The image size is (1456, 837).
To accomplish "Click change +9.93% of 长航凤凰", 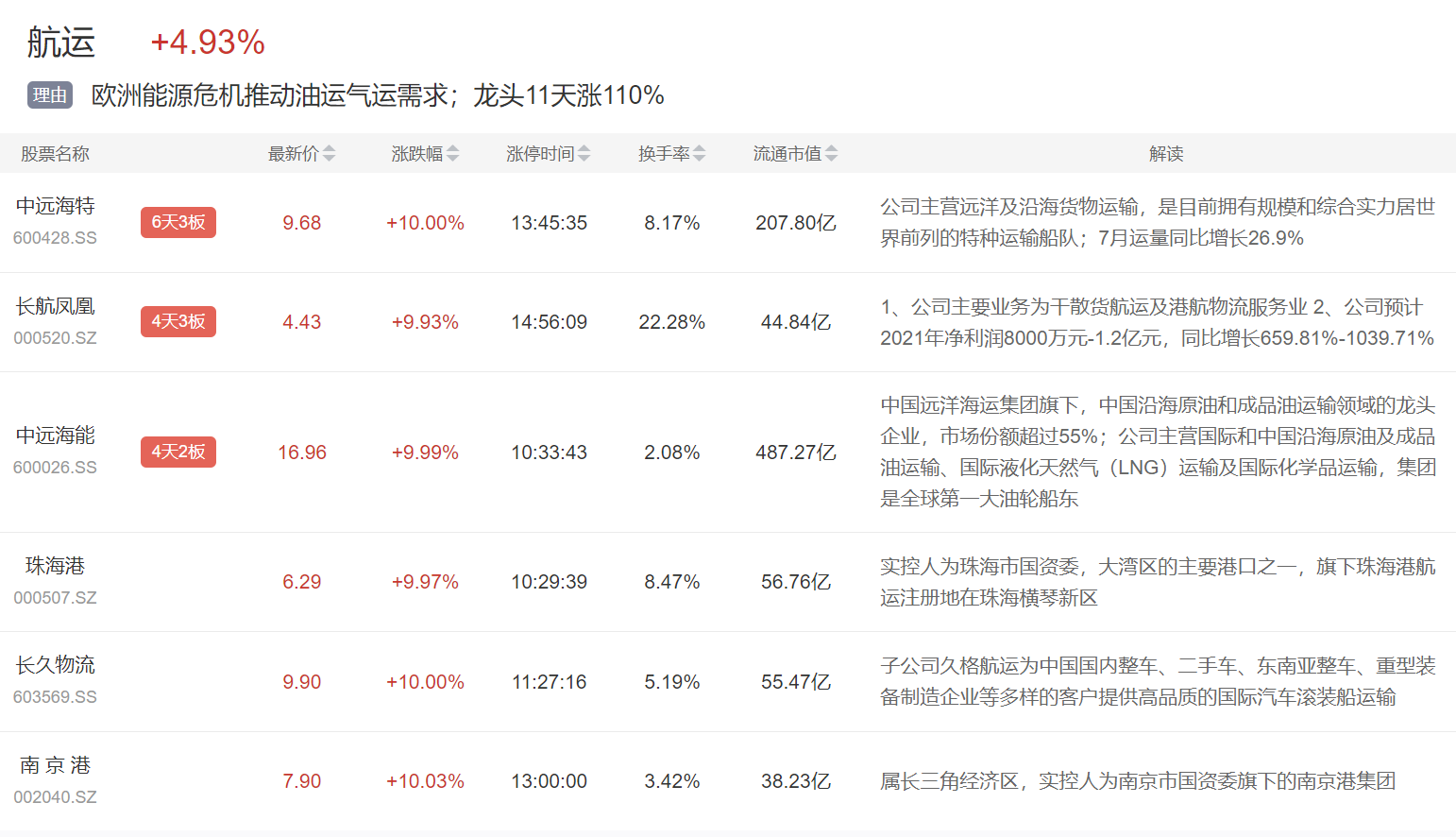I will click(x=425, y=322).
